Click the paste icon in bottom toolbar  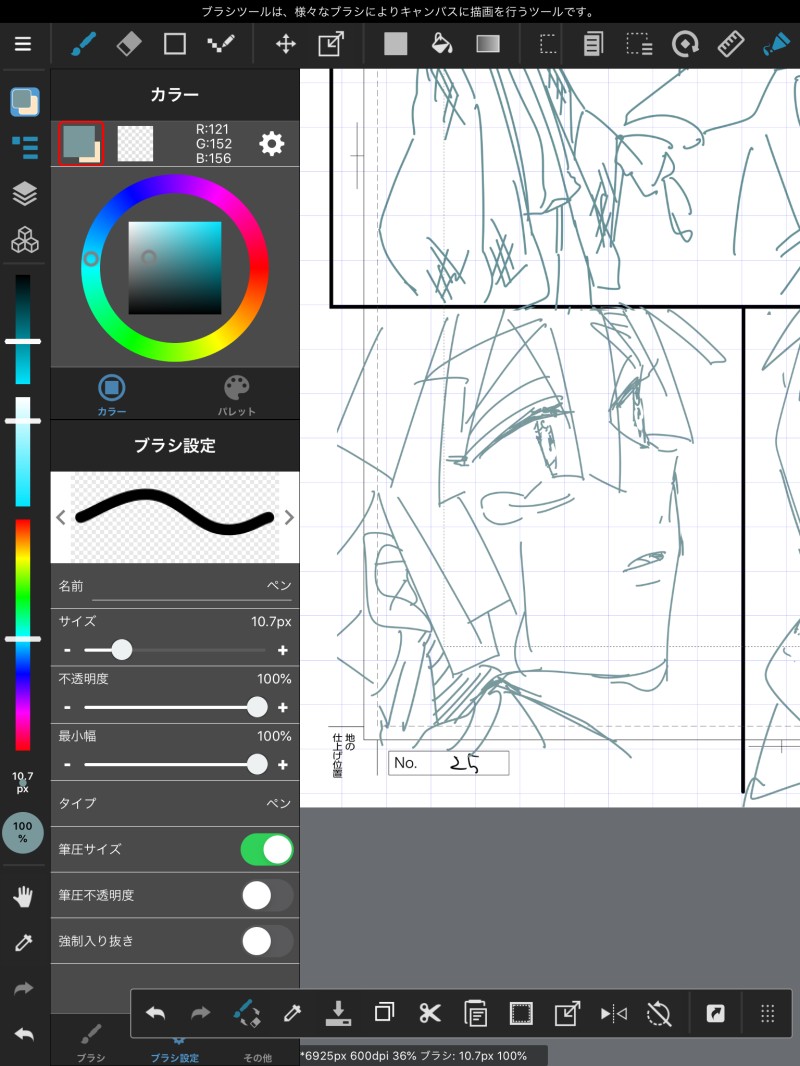(x=475, y=1014)
